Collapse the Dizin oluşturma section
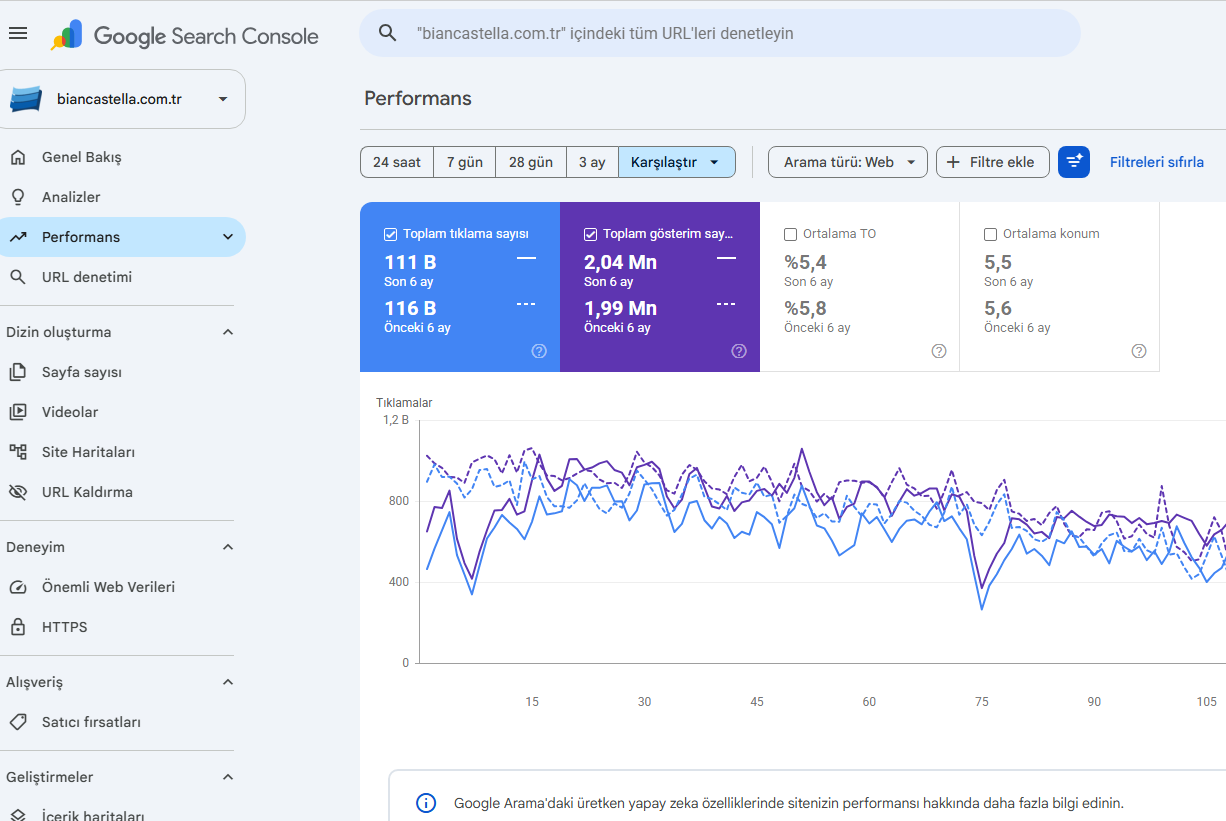This screenshot has width=1226, height=821. click(x=228, y=332)
